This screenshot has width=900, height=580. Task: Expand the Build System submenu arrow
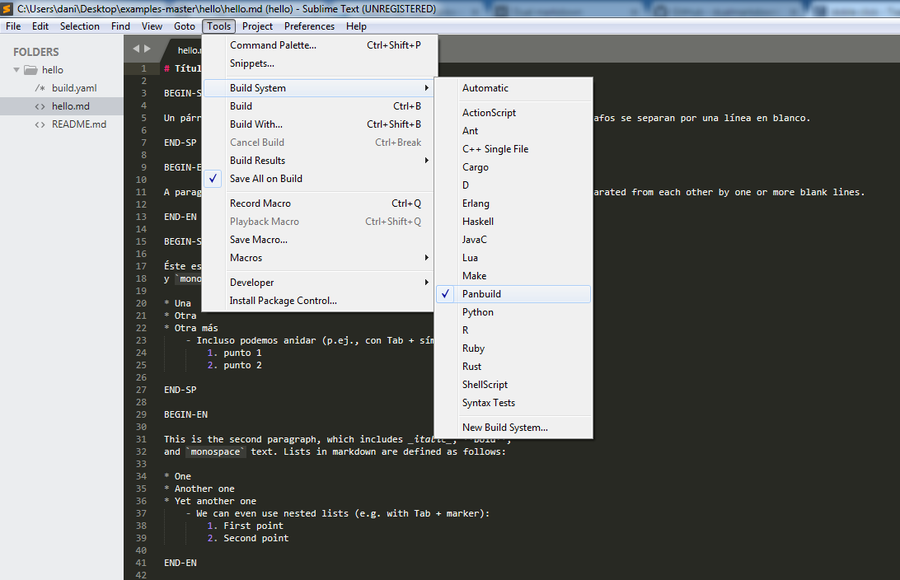[426, 88]
